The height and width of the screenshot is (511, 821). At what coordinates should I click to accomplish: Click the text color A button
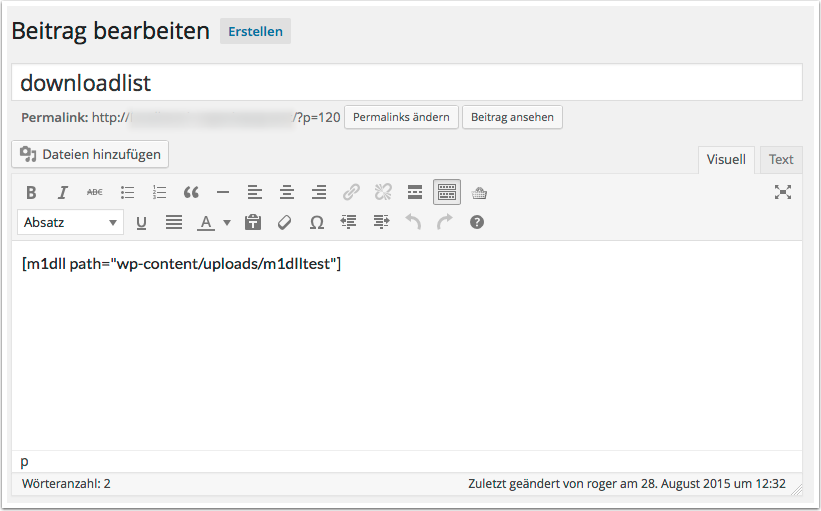206,223
